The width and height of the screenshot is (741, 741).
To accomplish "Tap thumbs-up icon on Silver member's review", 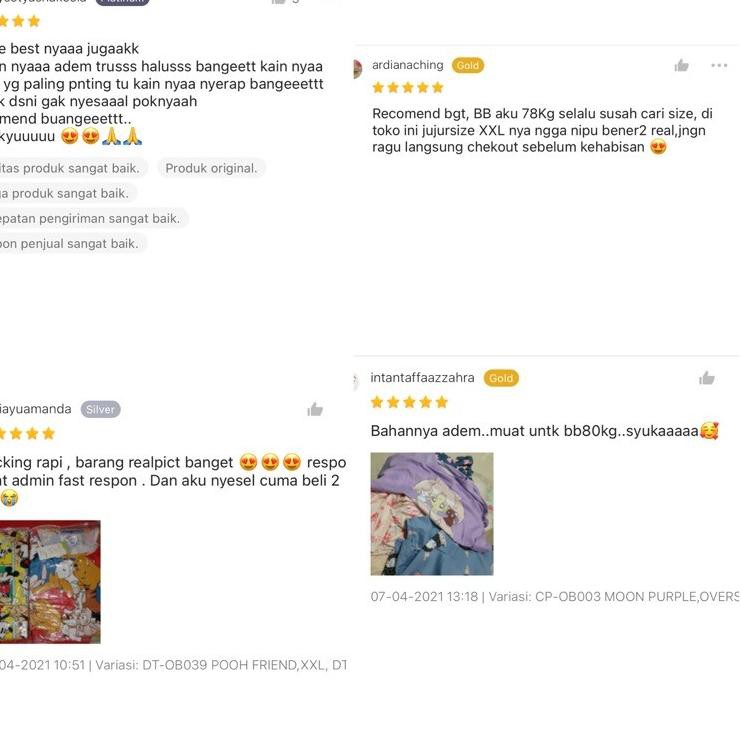I will point(315,409).
